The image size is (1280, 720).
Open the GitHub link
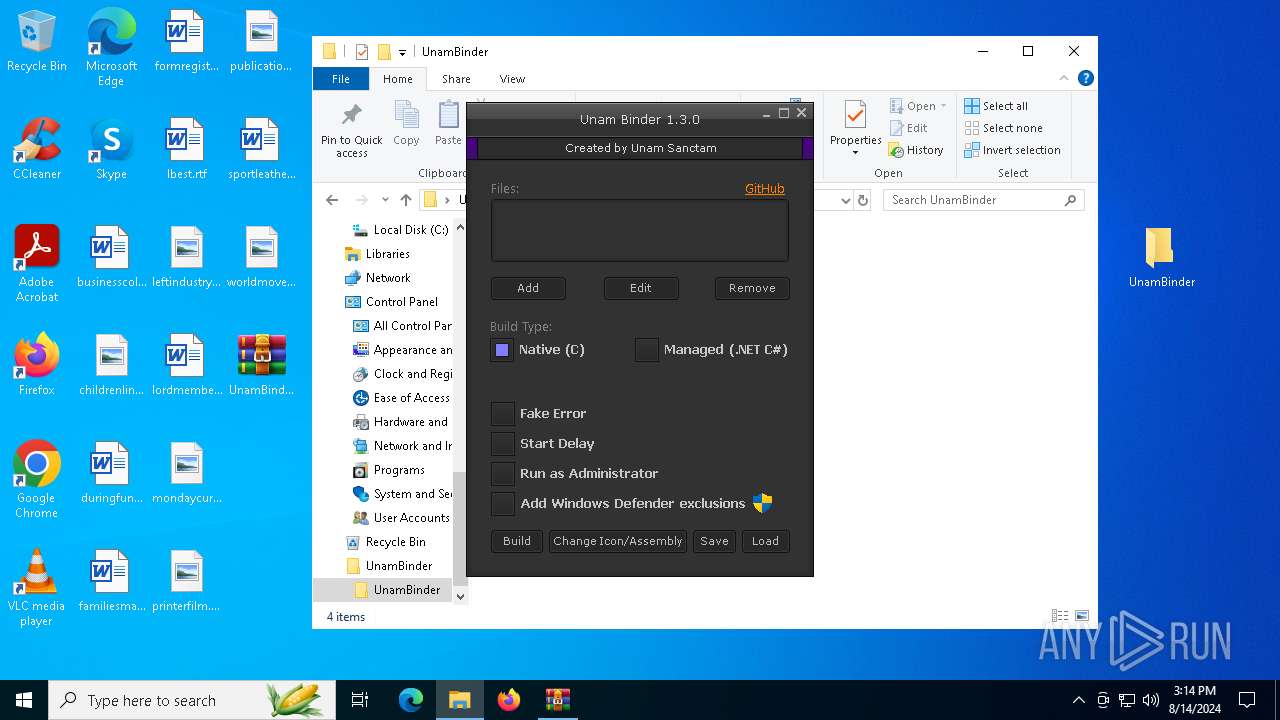[x=765, y=188]
